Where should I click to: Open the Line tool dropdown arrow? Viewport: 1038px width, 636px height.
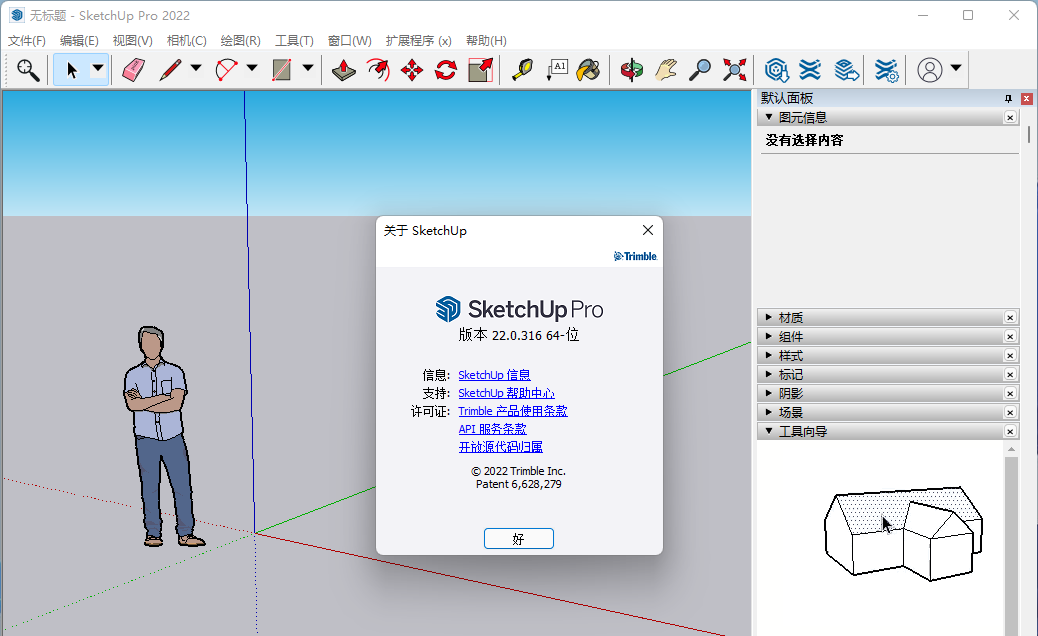click(196, 68)
